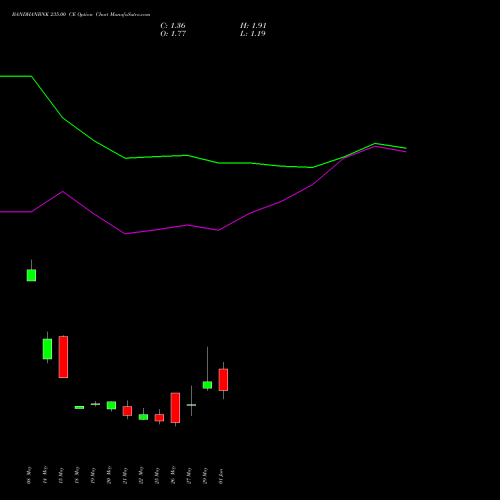Click the high value H: 1.91
Image resolution: width=500 pixels, height=500 pixels.
(253, 26)
